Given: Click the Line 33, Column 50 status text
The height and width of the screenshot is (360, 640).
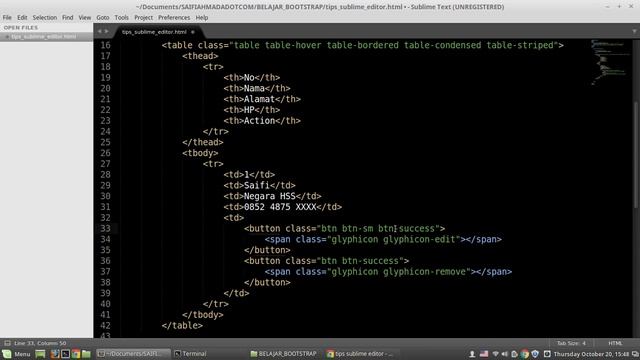Looking at the screenshot, I should 40,343.
